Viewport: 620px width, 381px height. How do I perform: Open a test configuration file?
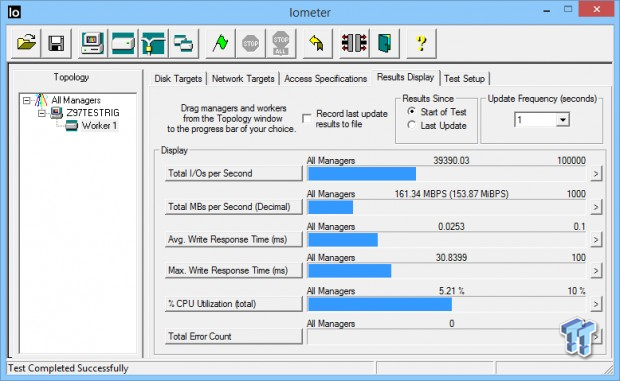click(x=26, y=43)
